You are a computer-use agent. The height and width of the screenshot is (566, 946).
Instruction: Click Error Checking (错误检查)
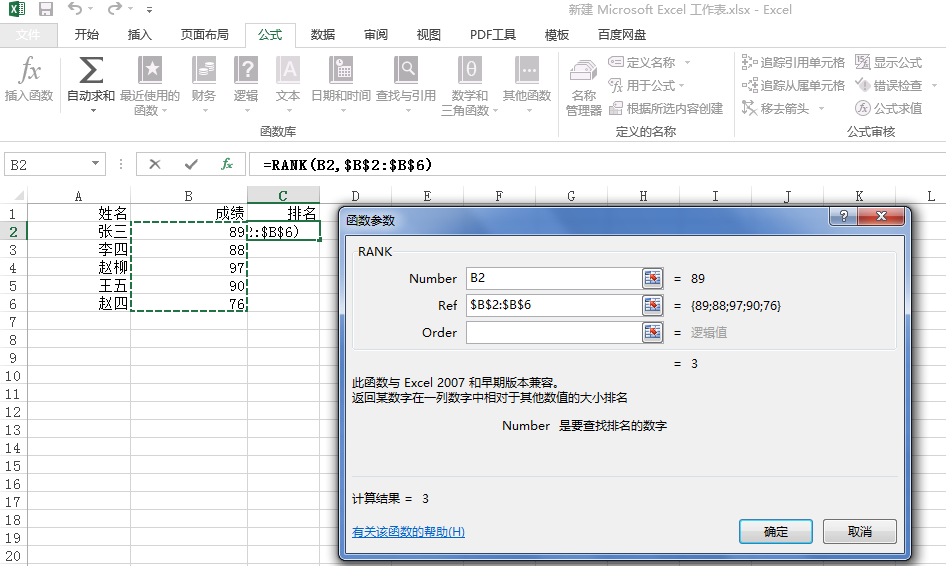point(888,85)
